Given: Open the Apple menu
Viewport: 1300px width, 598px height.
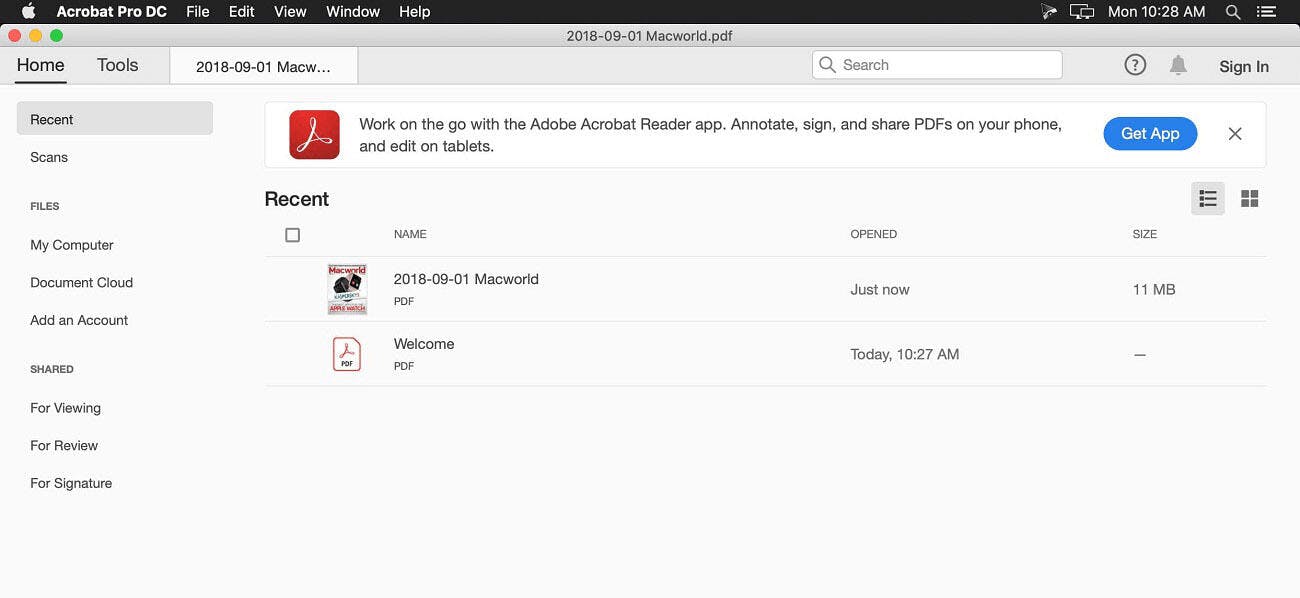Looking at the screenshot, I should 28,12.
